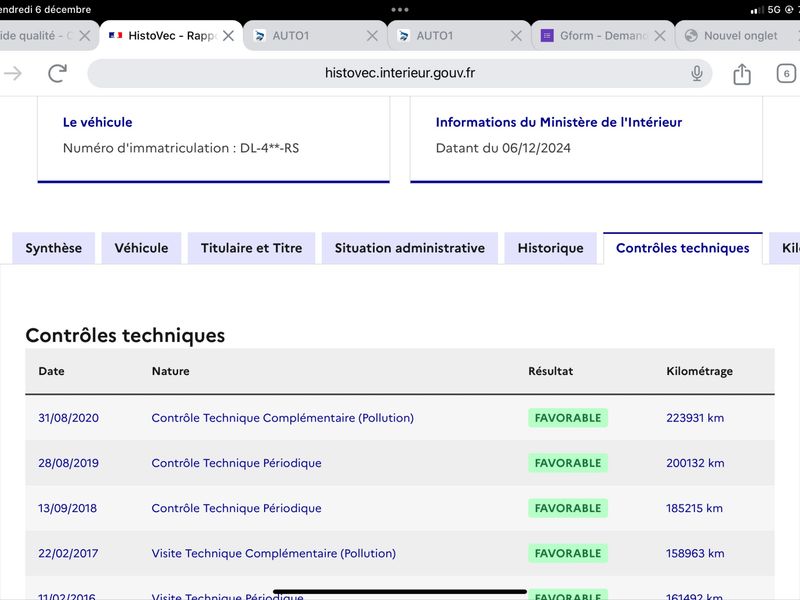Click the 'Datant du 06/12/2024' text
The width and height of the screenshot is (800, 600).
coord(503,148)
